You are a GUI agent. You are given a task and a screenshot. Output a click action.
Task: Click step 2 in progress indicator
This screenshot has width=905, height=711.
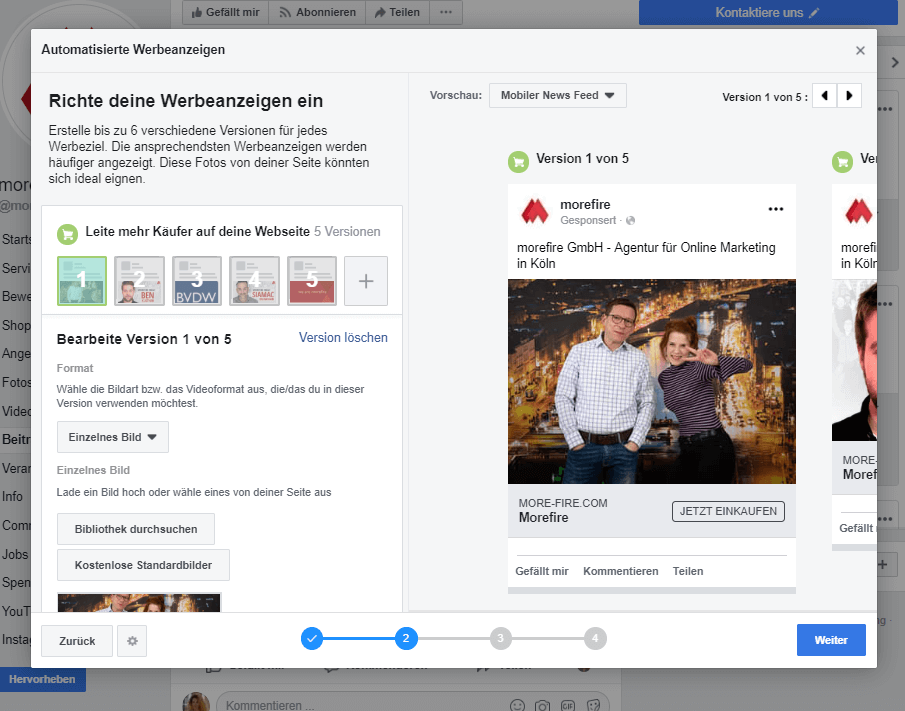point(406,638)
